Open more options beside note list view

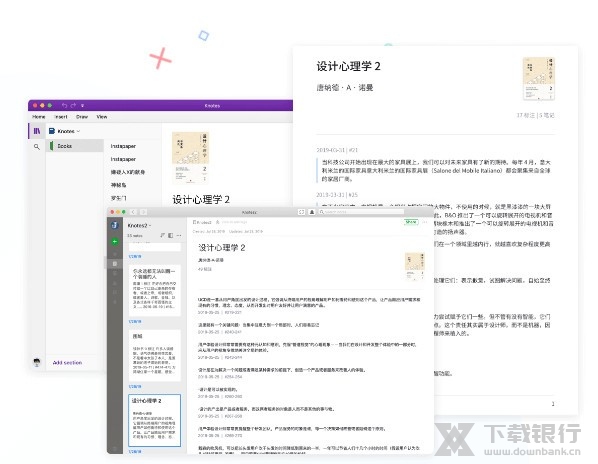point(179,235)
